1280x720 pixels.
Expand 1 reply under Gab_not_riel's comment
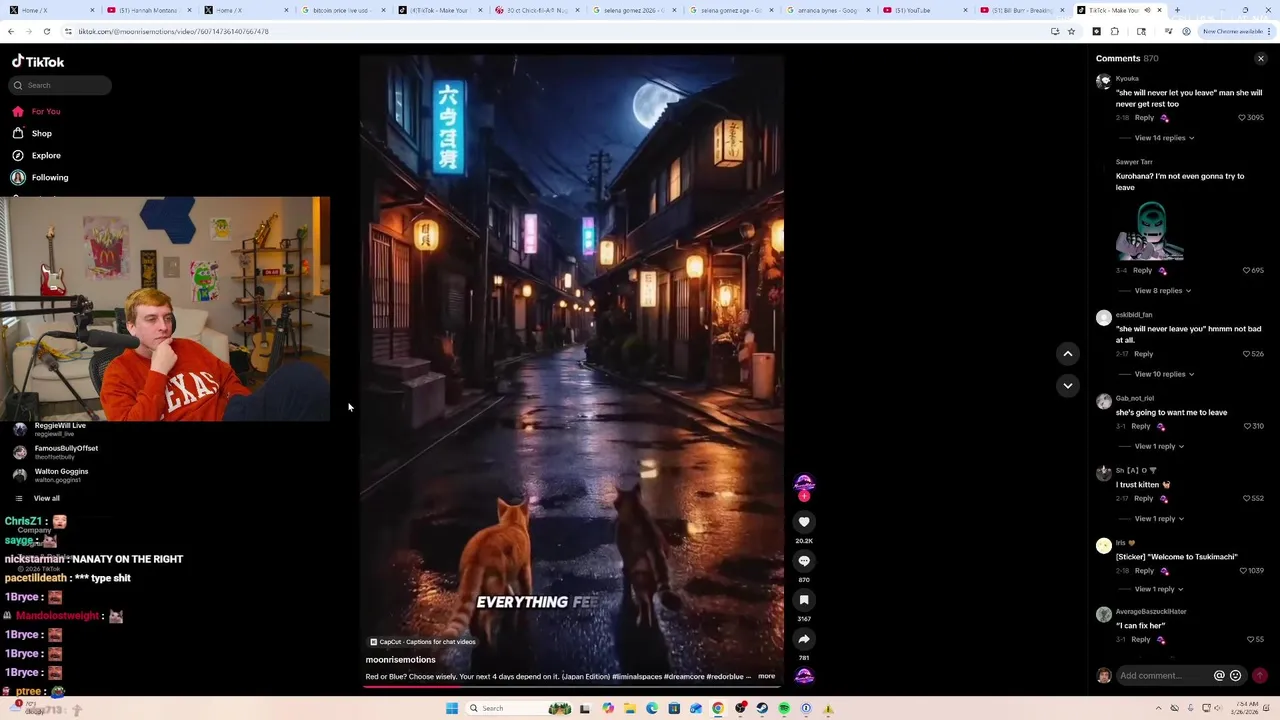[x=1159, y=446]
